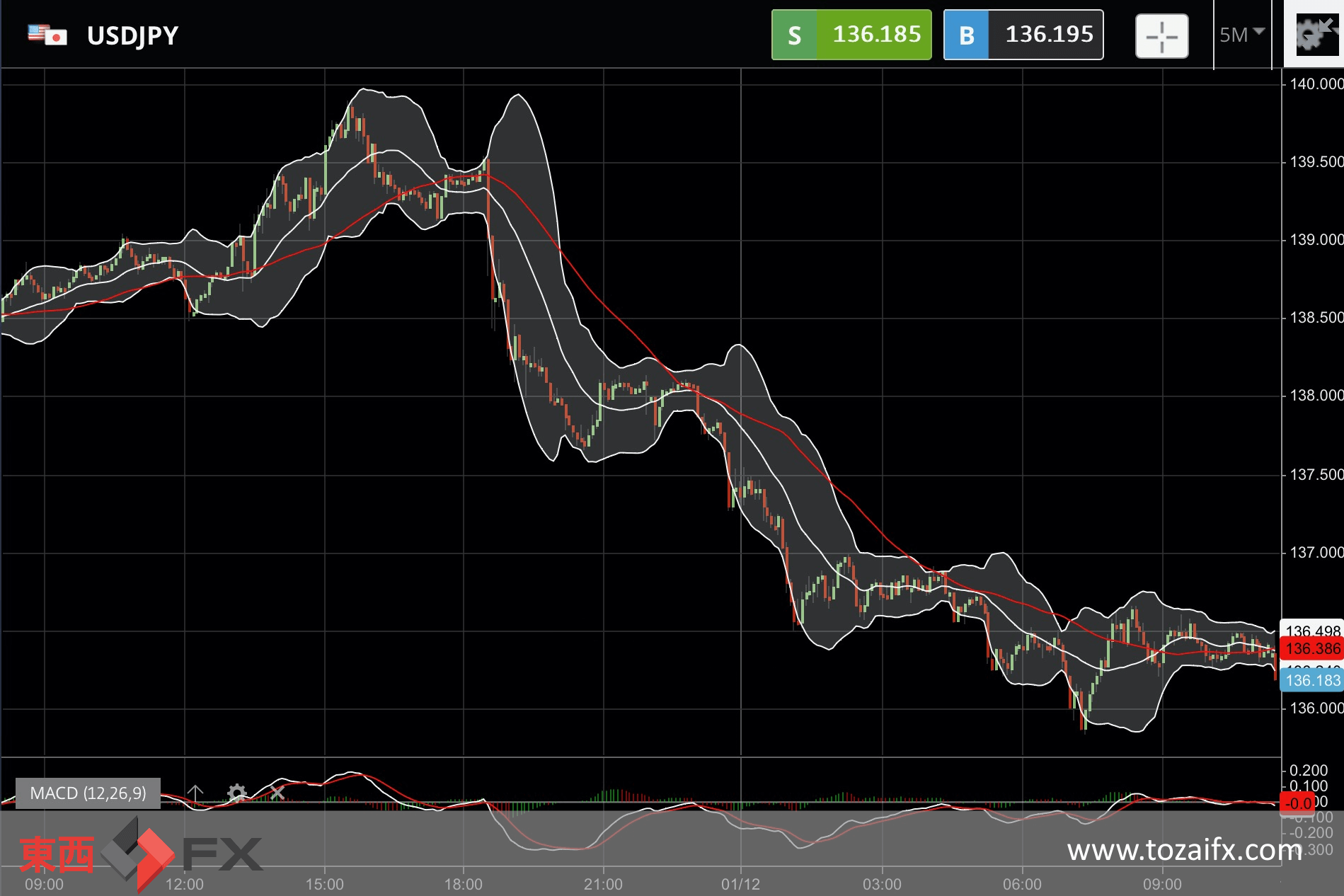This screenshot has height=896, width=1344.
Task: Remove the MACD indicator with X
Action: tap(277, 793)
